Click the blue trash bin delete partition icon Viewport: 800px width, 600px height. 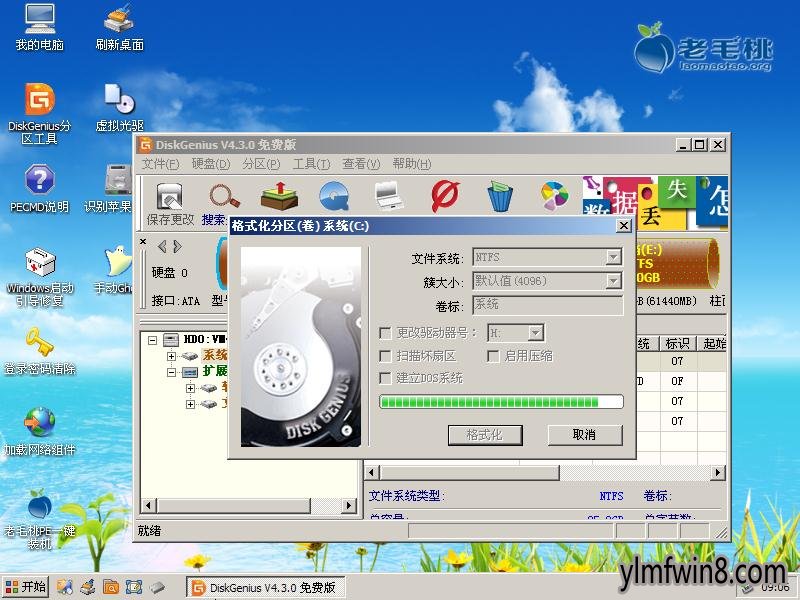[x=500, y=196]
